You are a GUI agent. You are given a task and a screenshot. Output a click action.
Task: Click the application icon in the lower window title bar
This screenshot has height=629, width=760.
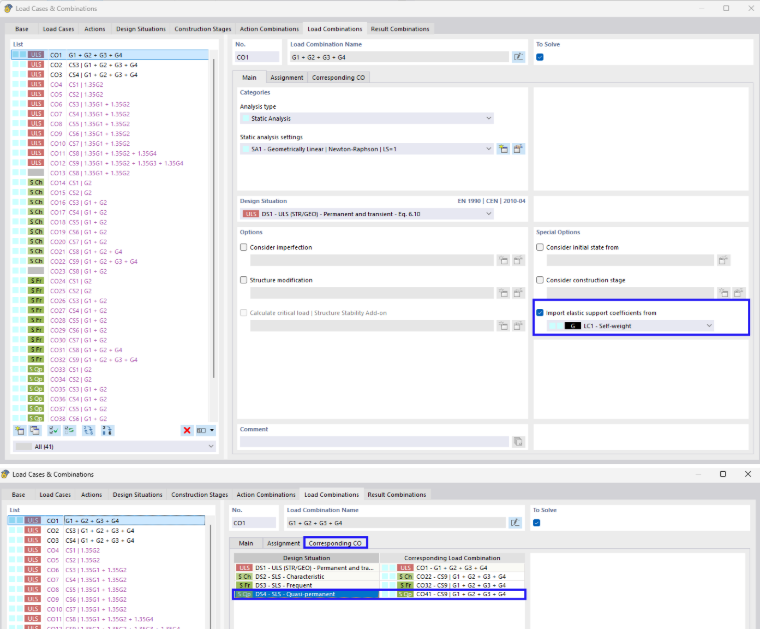pyautogui.click(x=5, y=474)
